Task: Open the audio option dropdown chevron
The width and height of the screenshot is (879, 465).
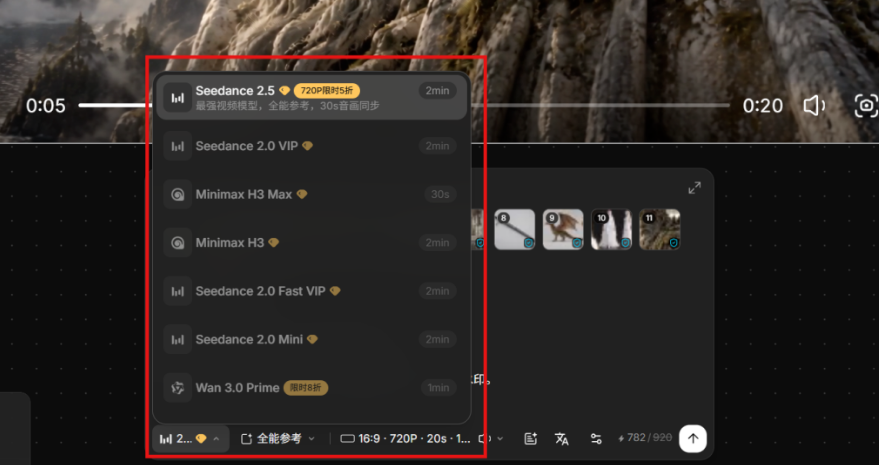Action: click(x=501, y=439)
